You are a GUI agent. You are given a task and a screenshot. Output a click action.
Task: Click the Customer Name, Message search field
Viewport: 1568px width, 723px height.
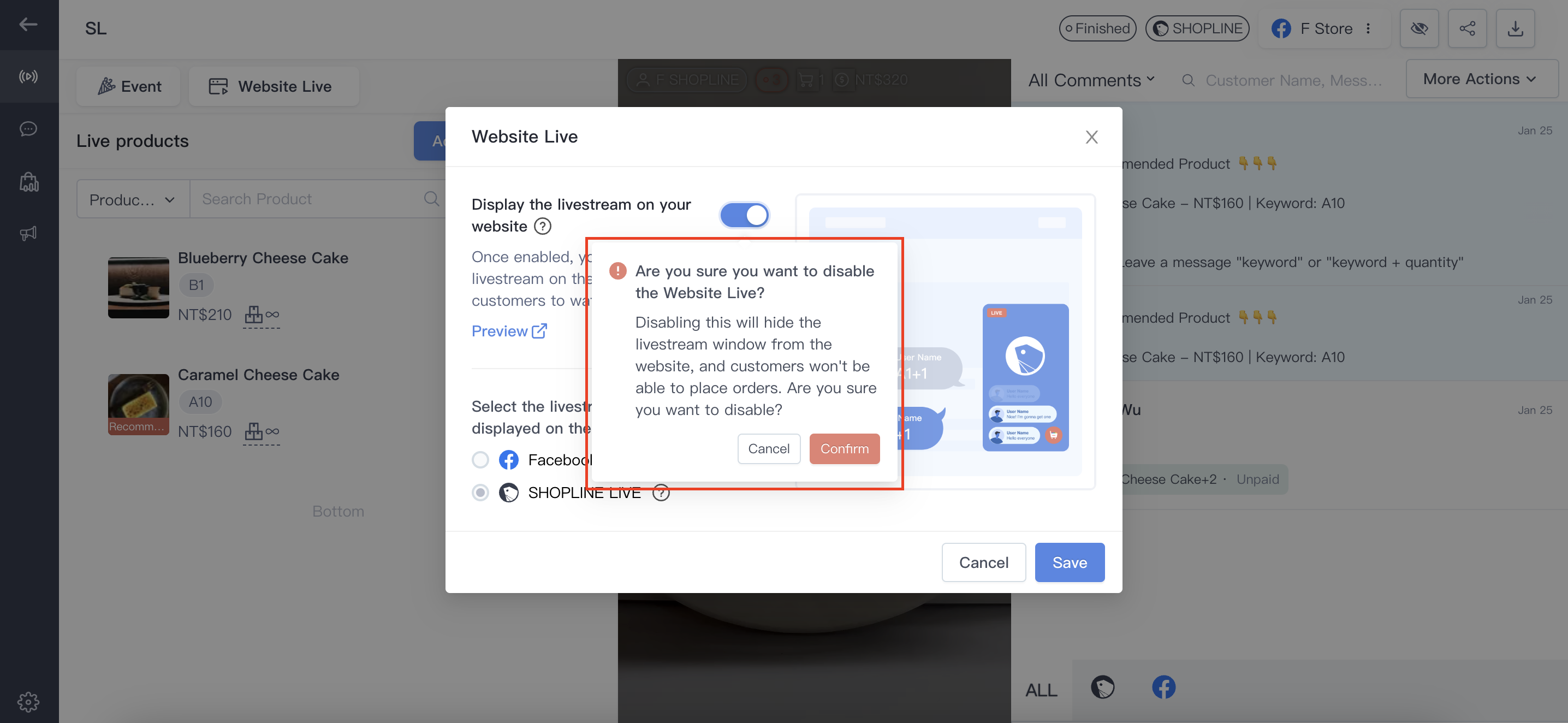1294,80
